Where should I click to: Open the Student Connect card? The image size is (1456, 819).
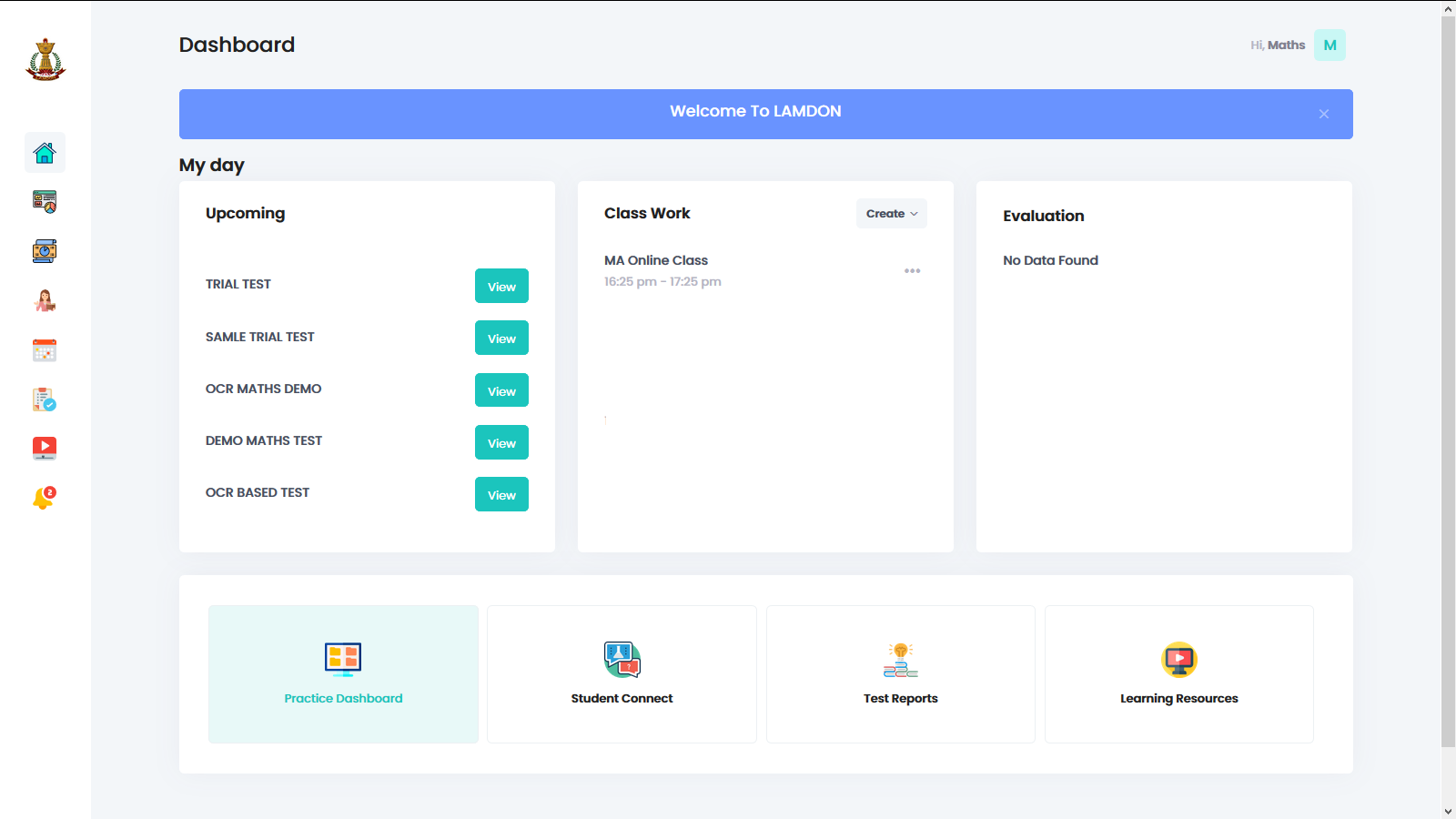tap(622, 674)
